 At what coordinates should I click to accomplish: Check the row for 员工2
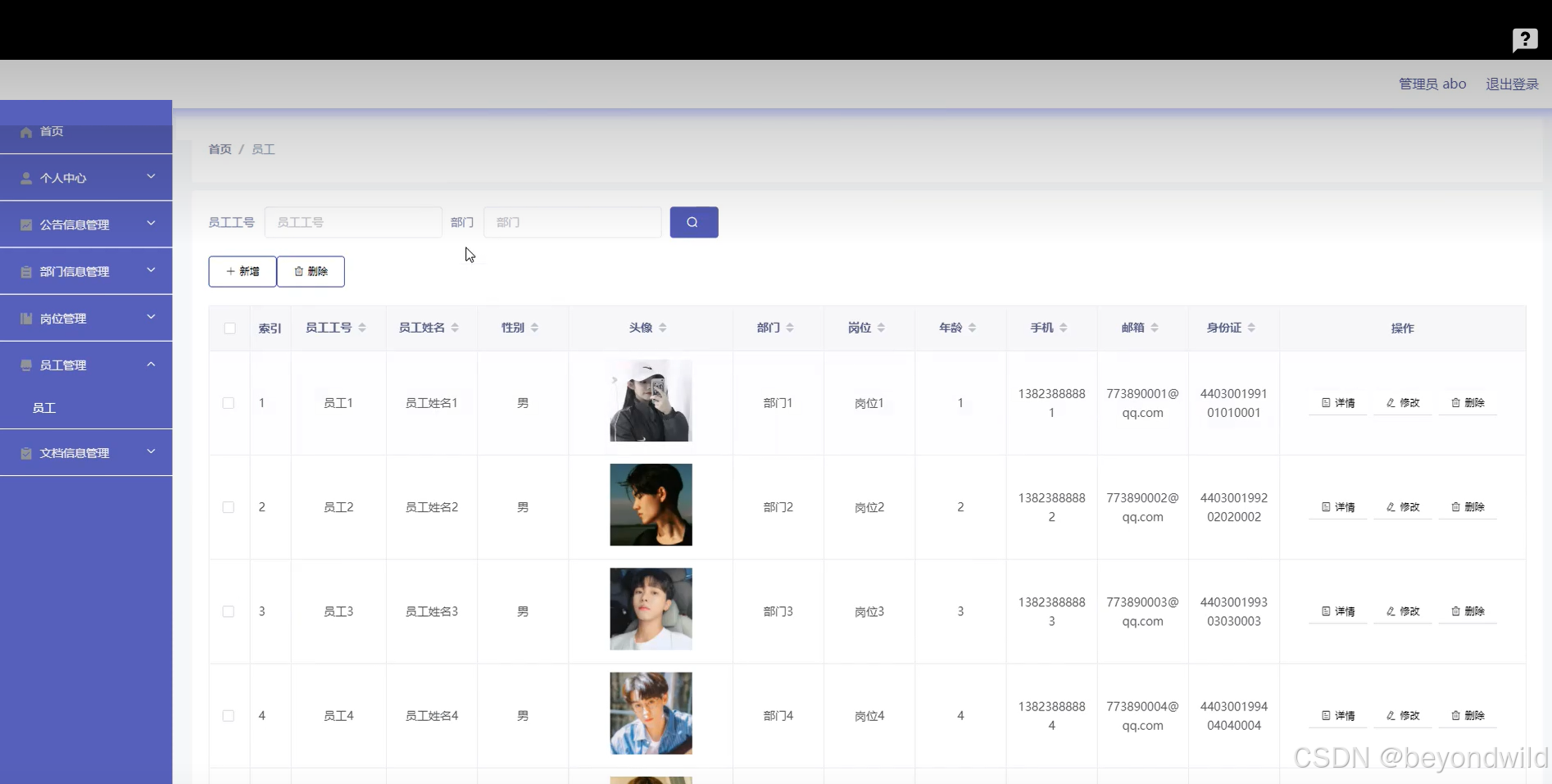click(x=229, y=507)
